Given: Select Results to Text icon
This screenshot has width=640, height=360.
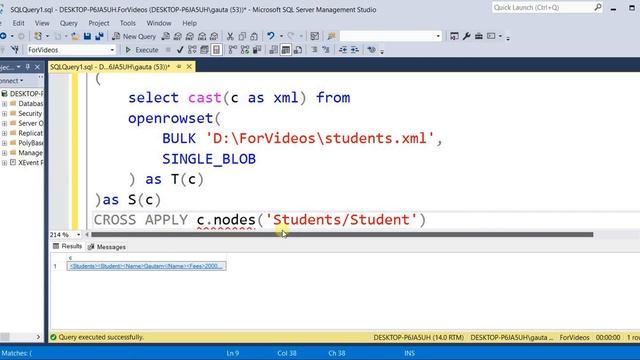Looking at the screenshot, I should tap(273, 50).
